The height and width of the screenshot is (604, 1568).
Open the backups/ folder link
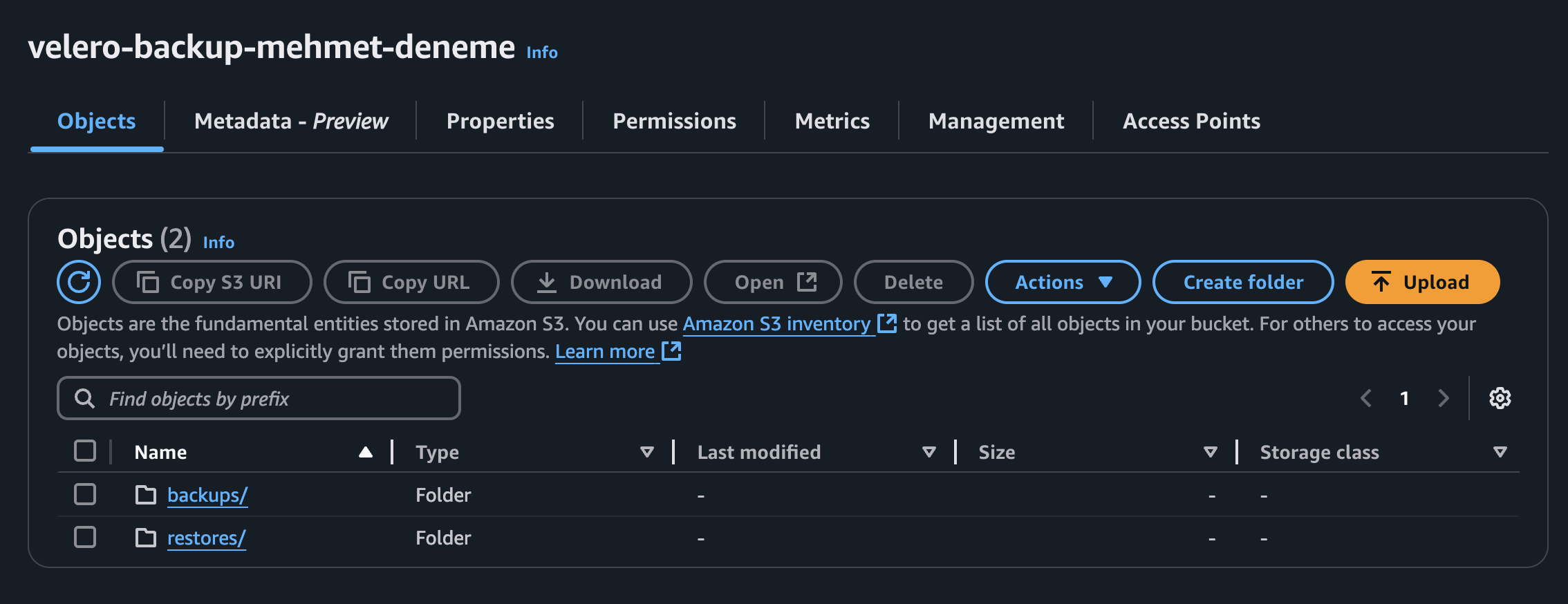[x=207, y=495]
